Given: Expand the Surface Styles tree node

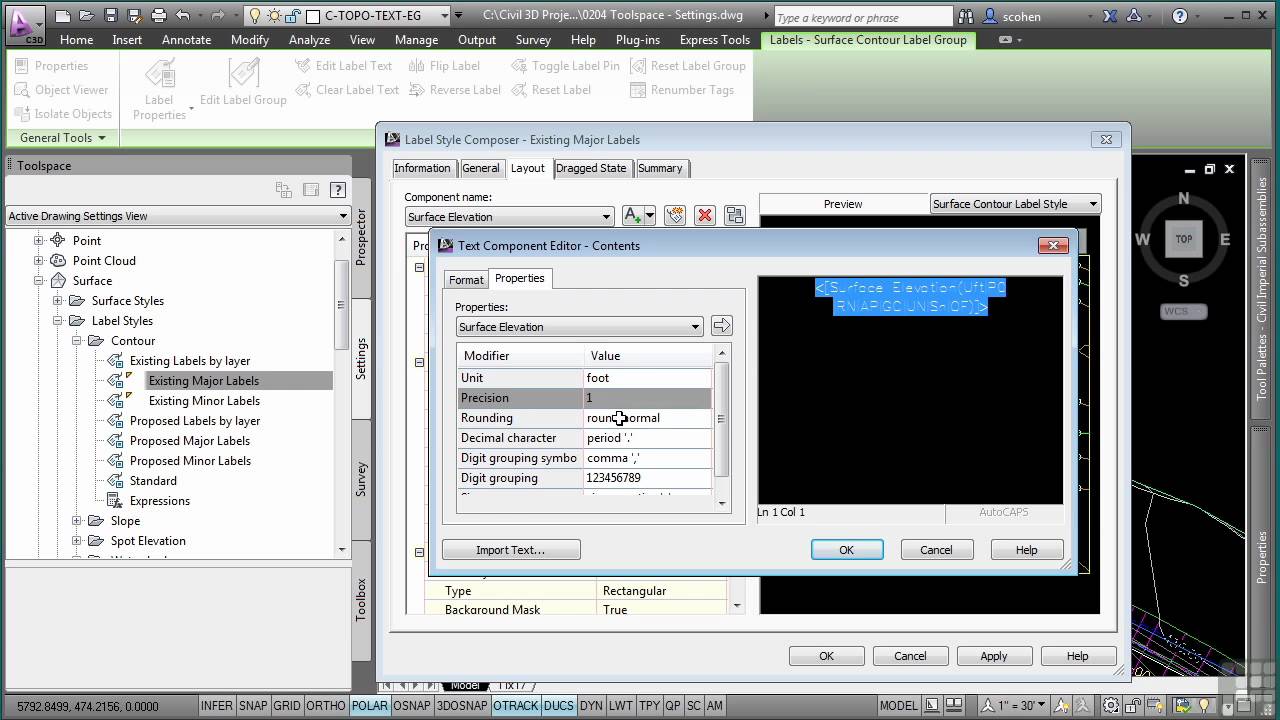Looking at the screenshot, I should 58,301.
